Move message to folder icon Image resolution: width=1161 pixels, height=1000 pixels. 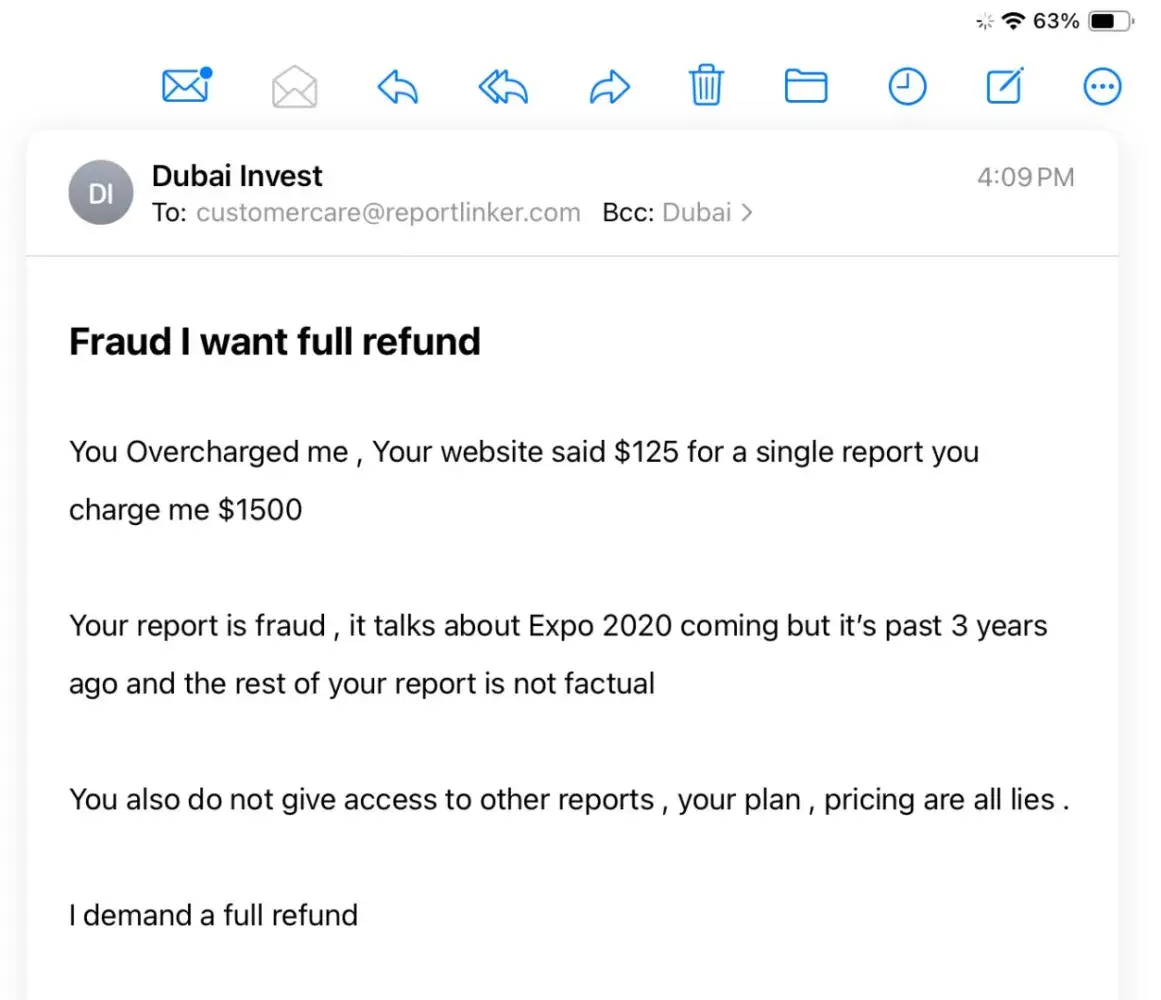coord(806,87)
